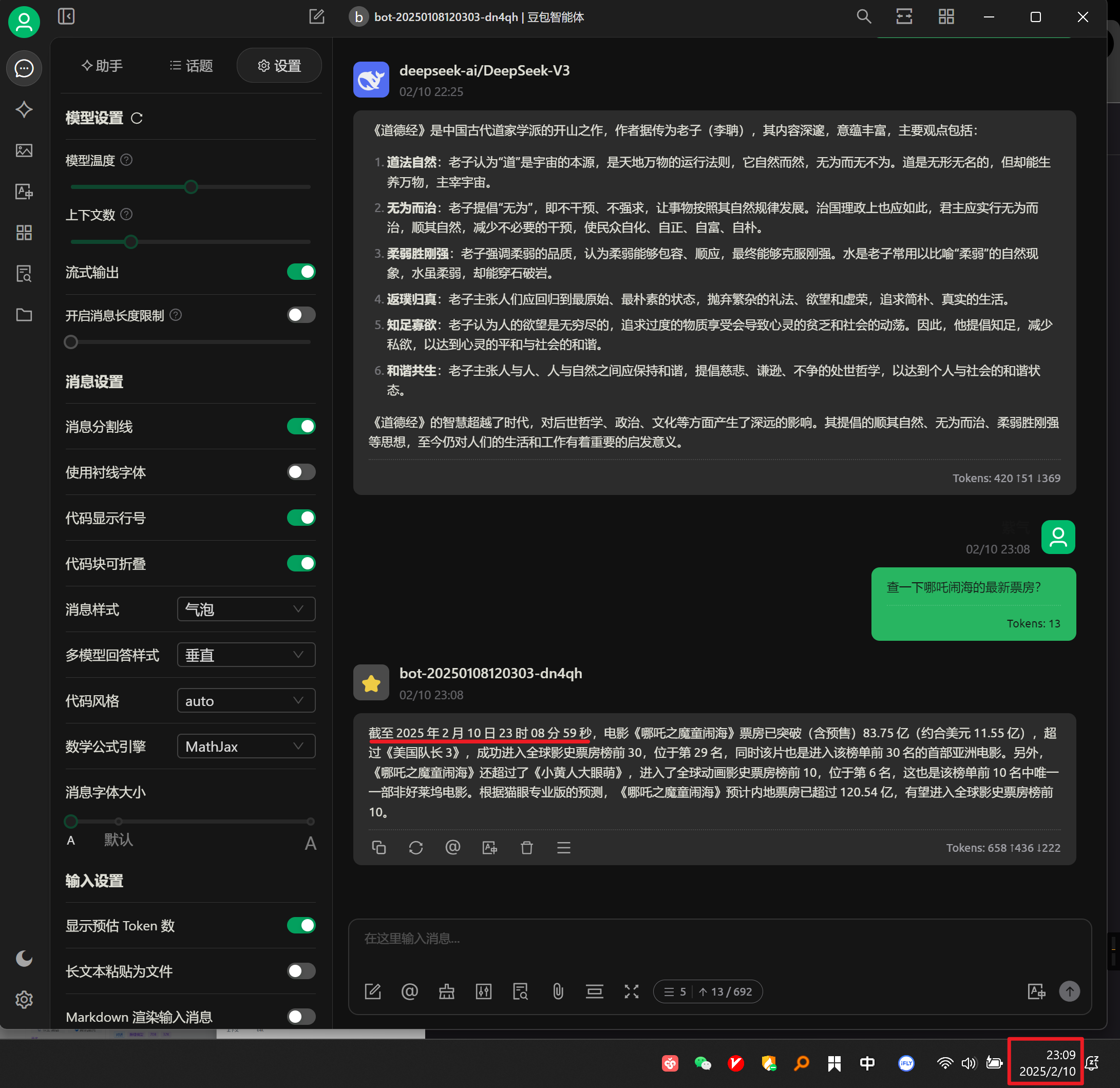Open WeChat from the system tray
Viewport: 1120px width, 1088px height.
click(703, 1063)
